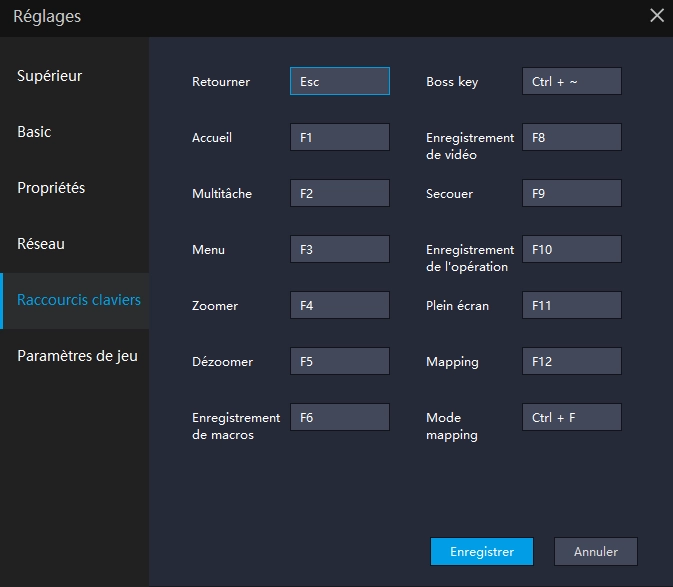Close the Réglages window with X

pos(656,16)
